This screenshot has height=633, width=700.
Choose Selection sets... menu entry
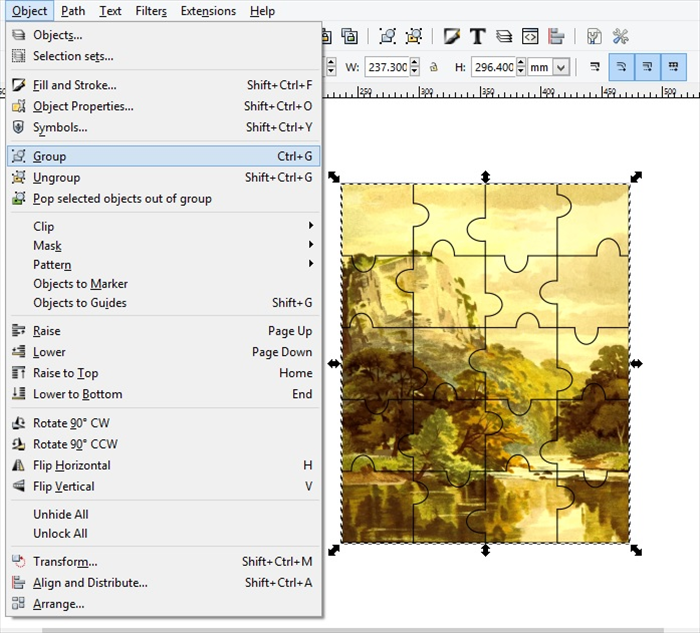pyautogui.click(x=163, y=56)
